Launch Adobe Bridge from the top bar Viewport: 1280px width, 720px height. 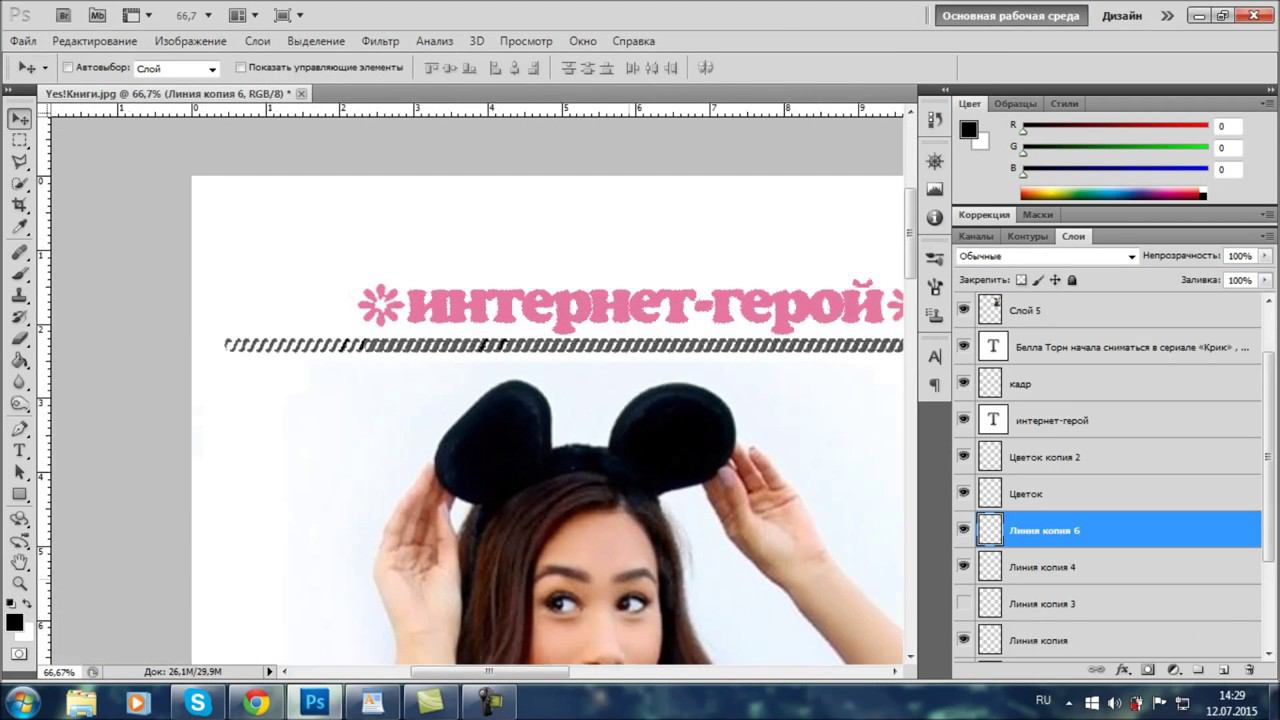click(64, 15)
